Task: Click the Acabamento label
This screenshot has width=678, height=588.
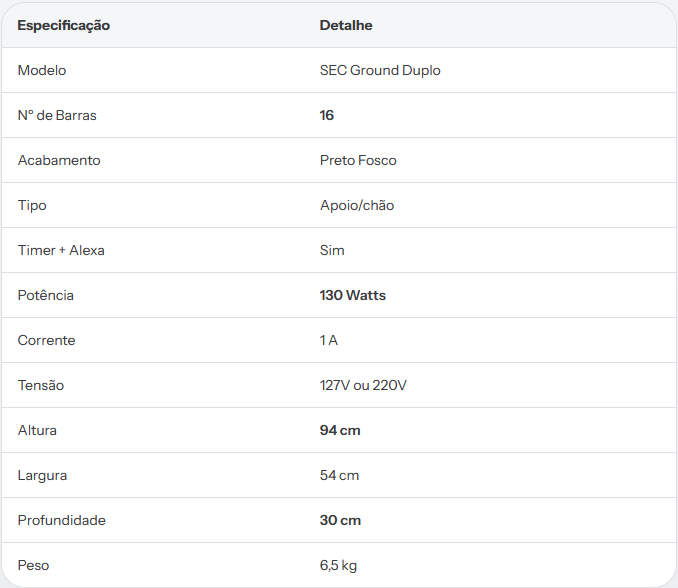Action: [59, 160]
